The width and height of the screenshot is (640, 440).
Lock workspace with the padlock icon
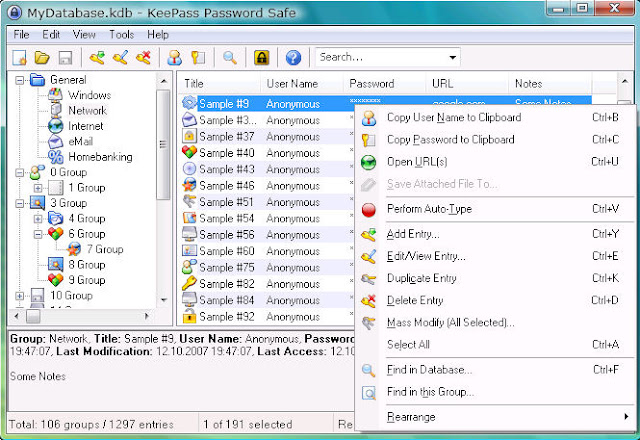tap(262, 58)
